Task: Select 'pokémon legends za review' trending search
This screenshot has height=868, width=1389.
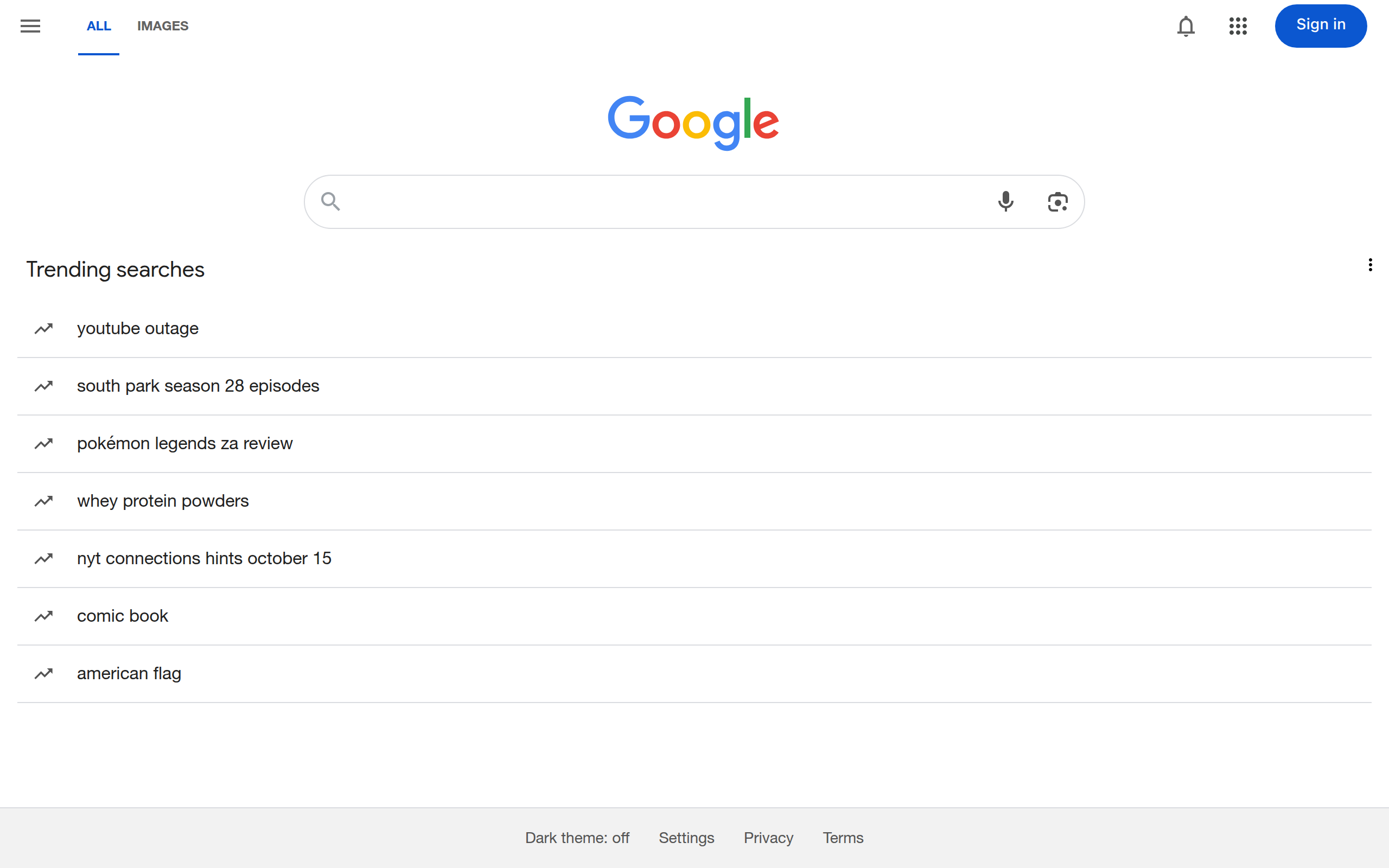Action: pyautogui.click(x=184, y=443)
